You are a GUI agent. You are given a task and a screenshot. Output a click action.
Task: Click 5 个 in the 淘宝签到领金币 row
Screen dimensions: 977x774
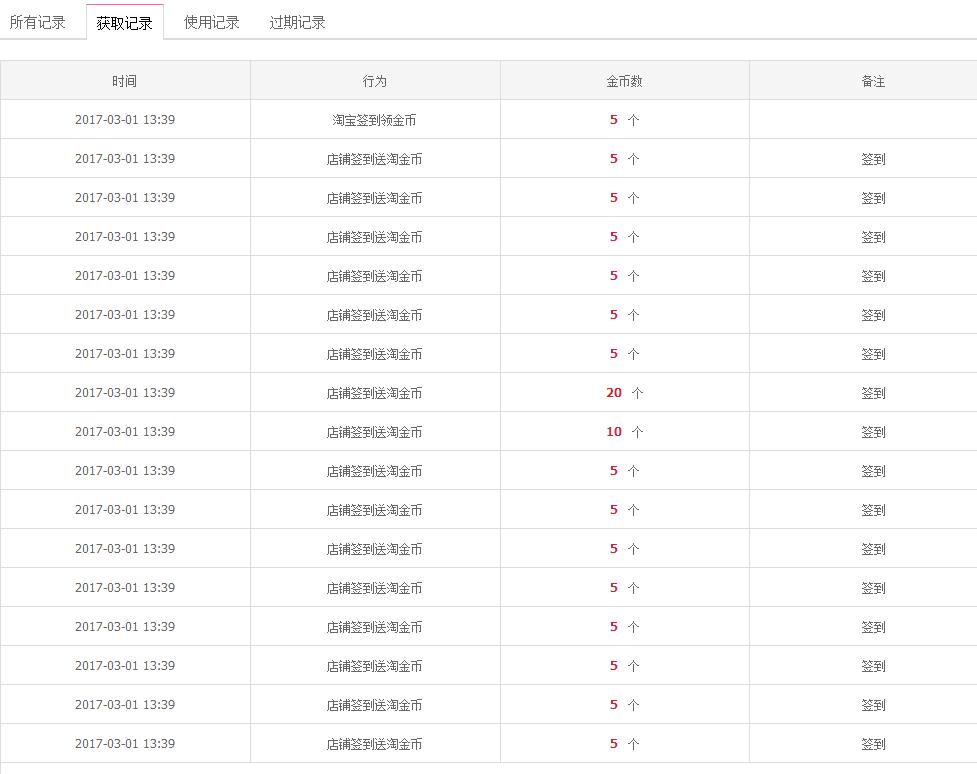point(624,120)
